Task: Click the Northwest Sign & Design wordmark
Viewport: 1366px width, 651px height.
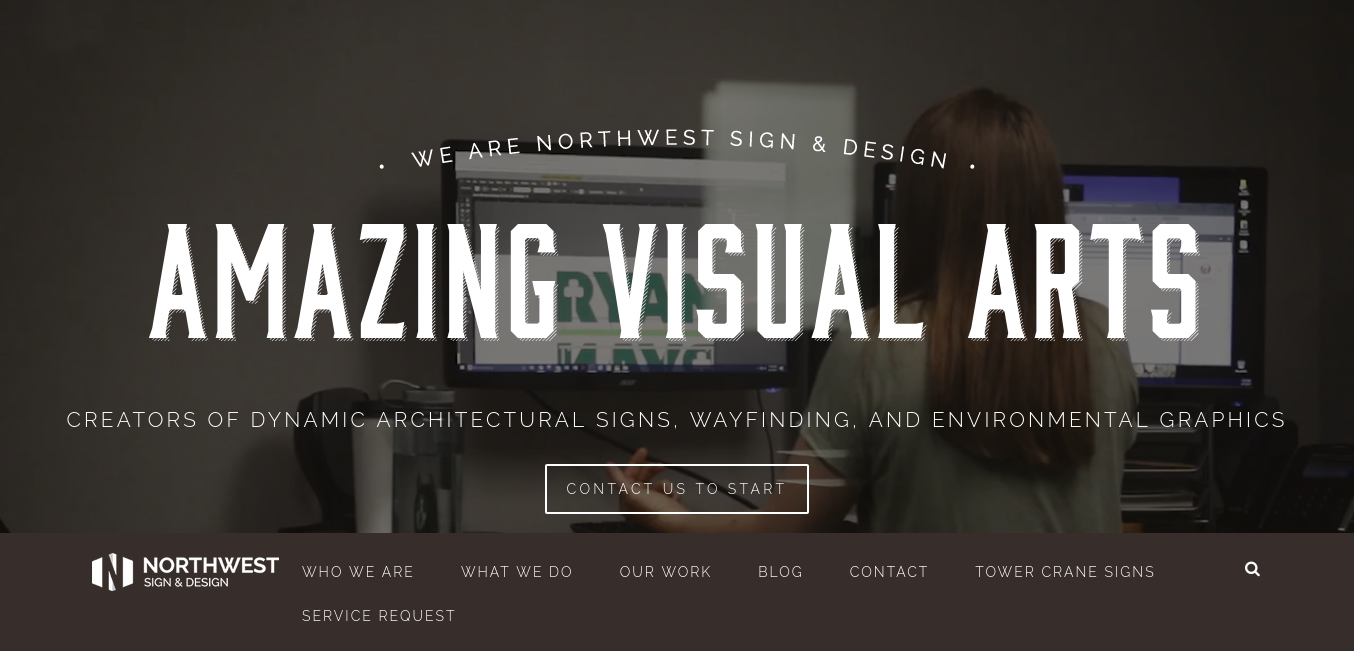Action: click(211, 572)
